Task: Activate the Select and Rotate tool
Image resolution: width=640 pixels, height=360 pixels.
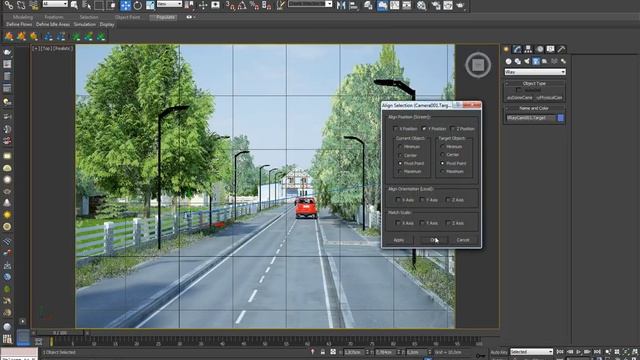Action: [138, 5]
